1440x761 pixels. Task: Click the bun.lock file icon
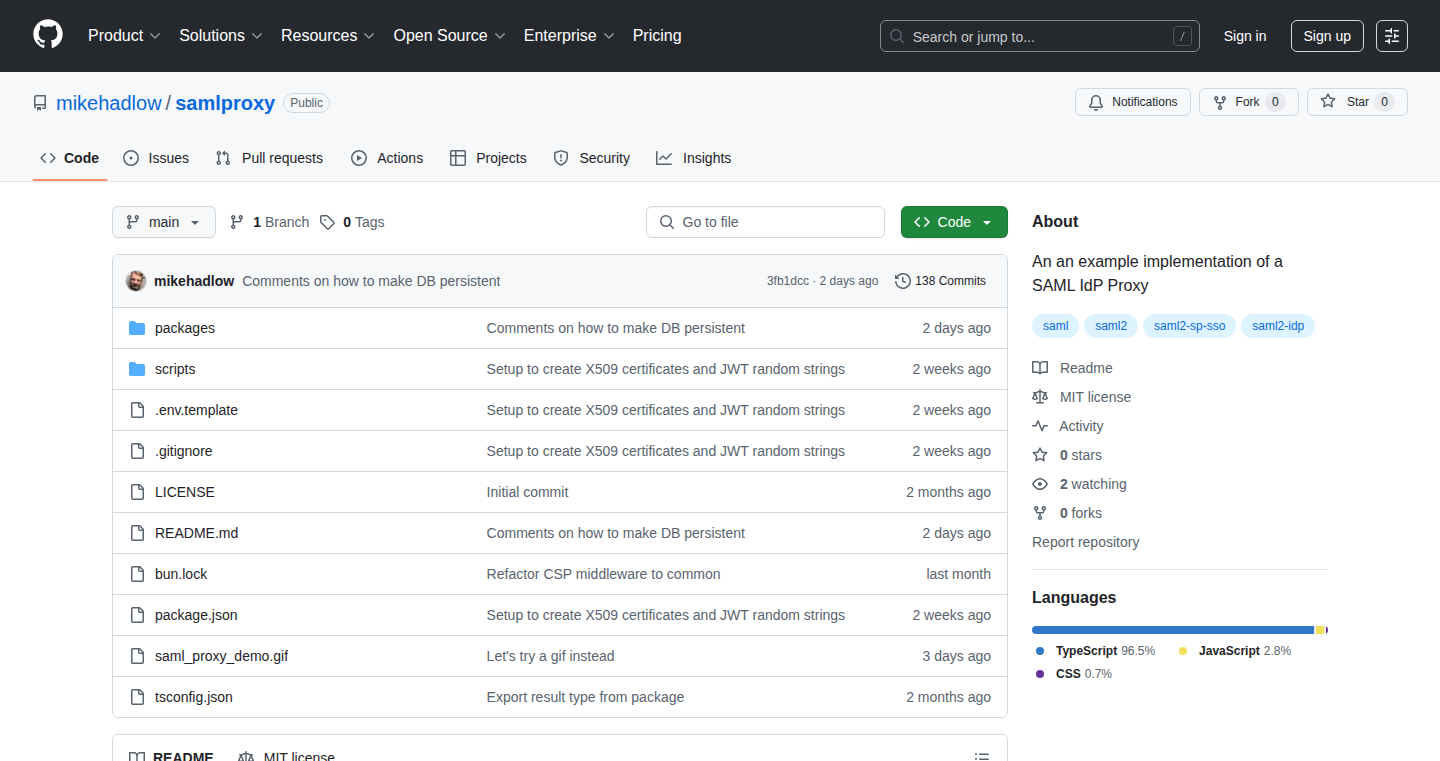point(137,574)
